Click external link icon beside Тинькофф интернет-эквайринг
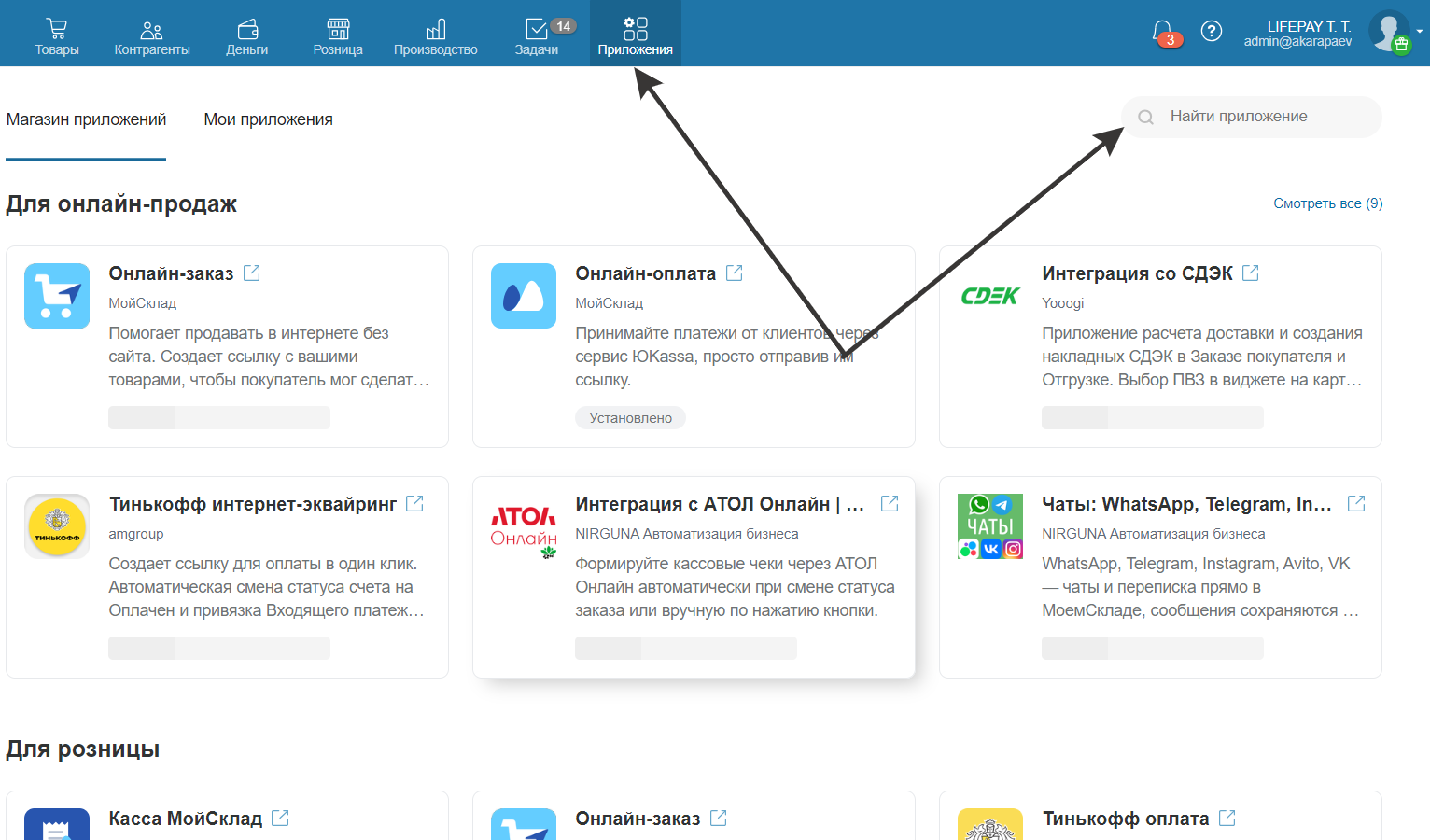The width and height of the screenshot is (1430, 840). (415, 503)
